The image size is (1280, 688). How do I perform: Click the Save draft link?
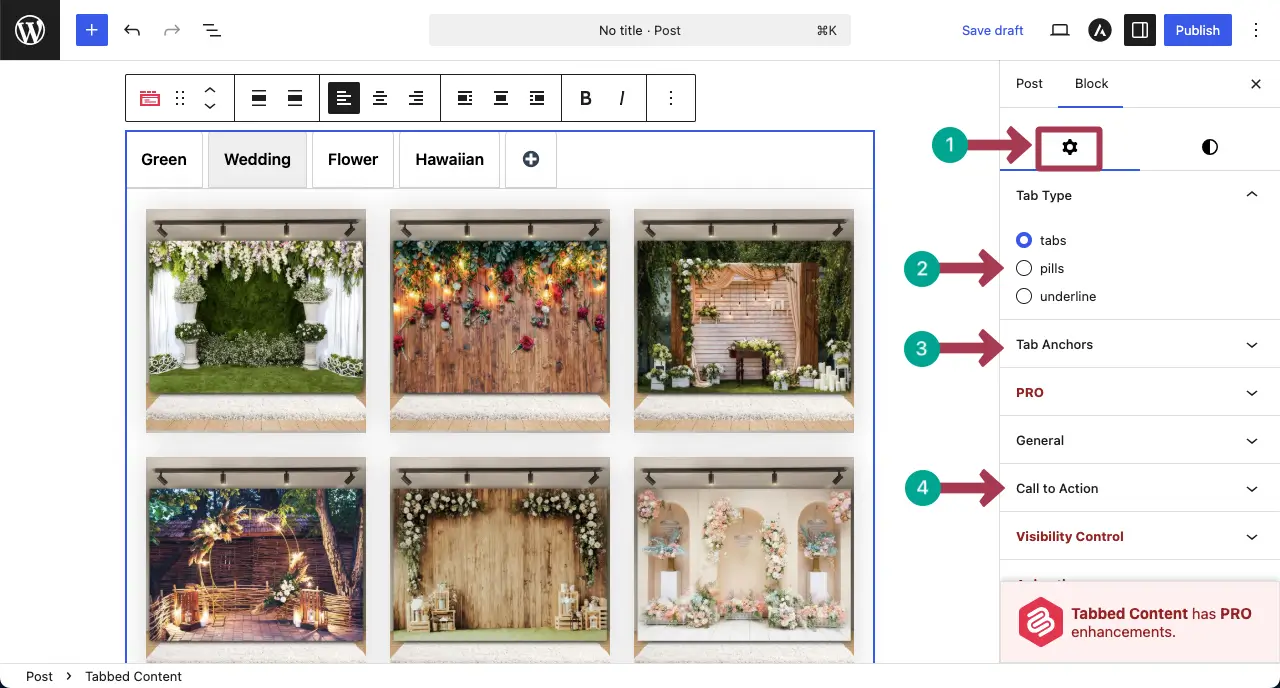[x=992, y=30]
